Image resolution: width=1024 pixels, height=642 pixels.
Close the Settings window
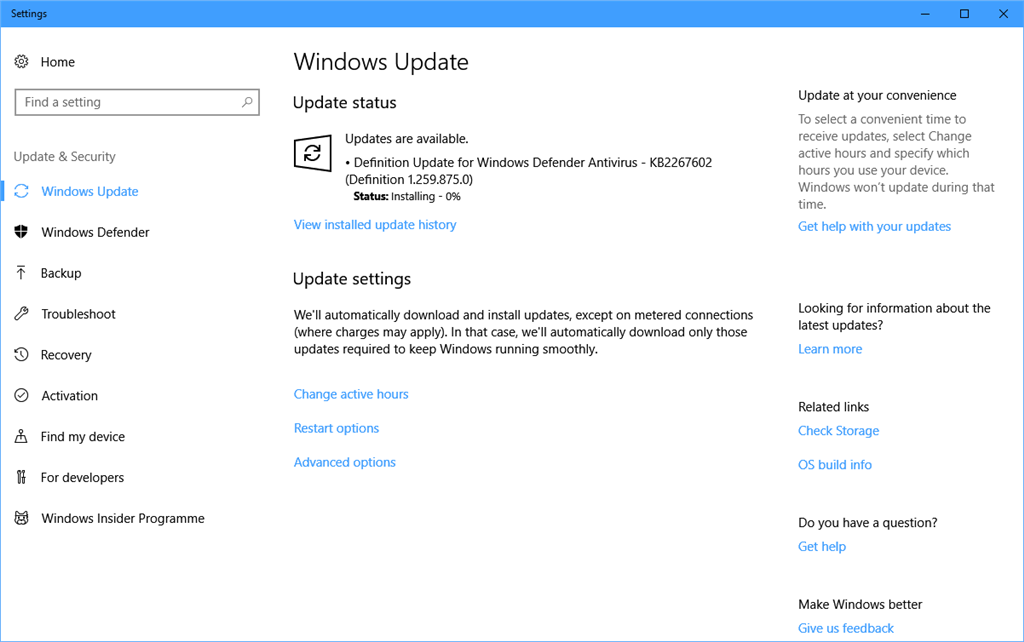(1003, 14)
